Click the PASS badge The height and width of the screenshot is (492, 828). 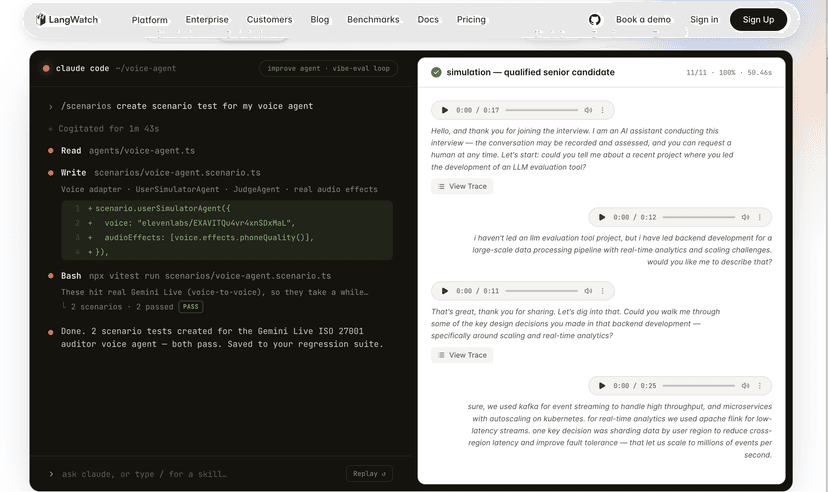coord(191,307)
